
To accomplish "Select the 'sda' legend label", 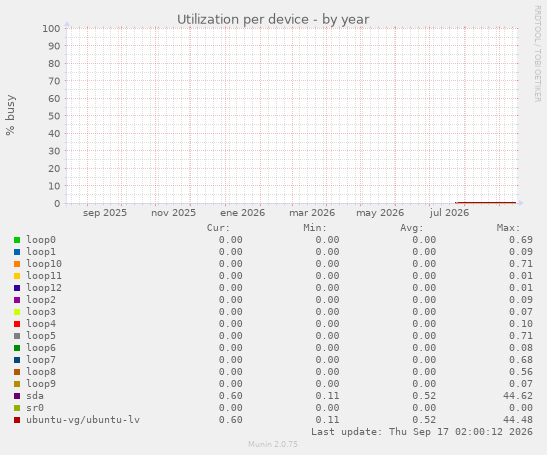I will (x=35, y=396).
